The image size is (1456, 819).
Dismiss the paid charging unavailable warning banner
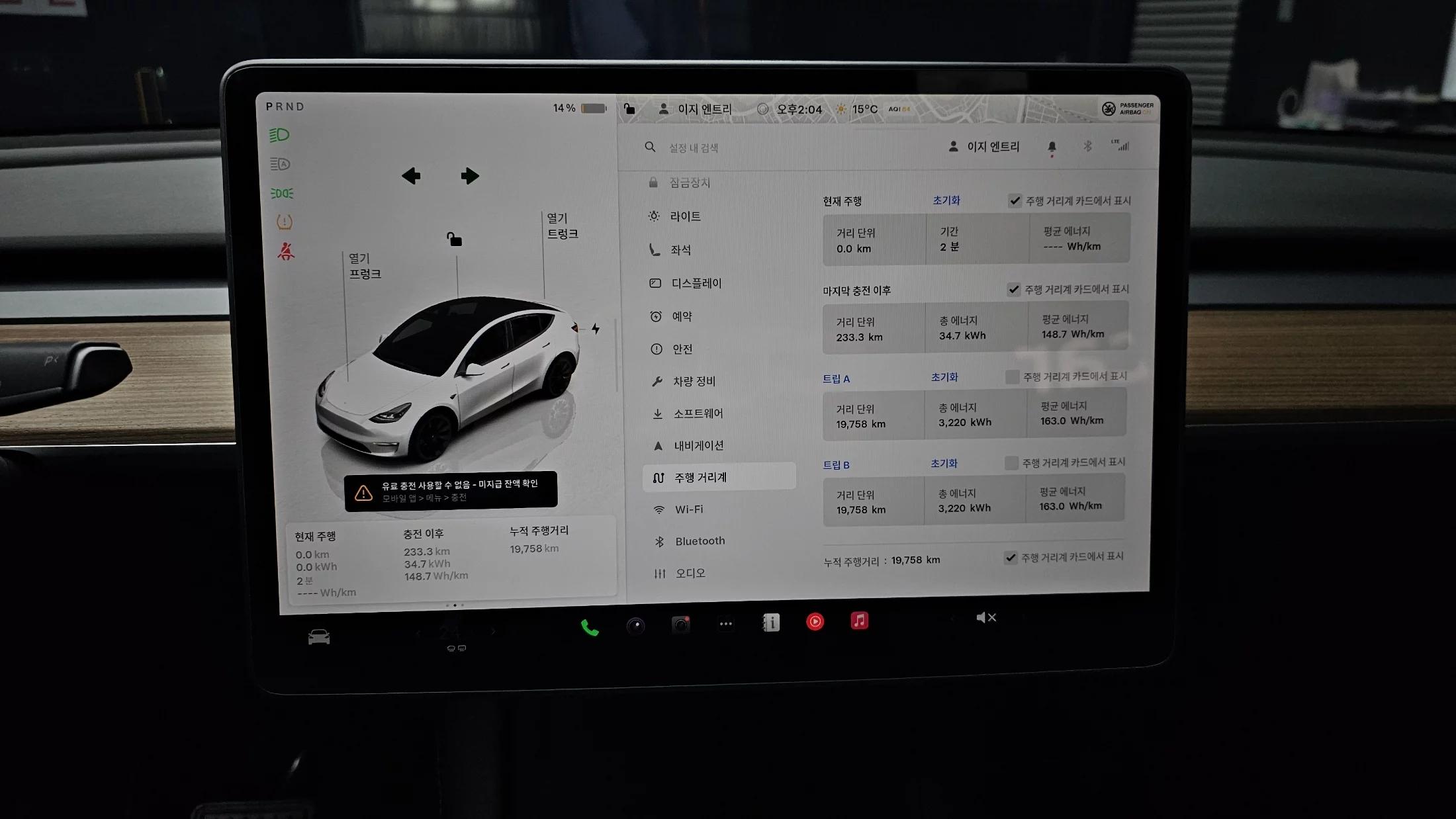point(450,491)
